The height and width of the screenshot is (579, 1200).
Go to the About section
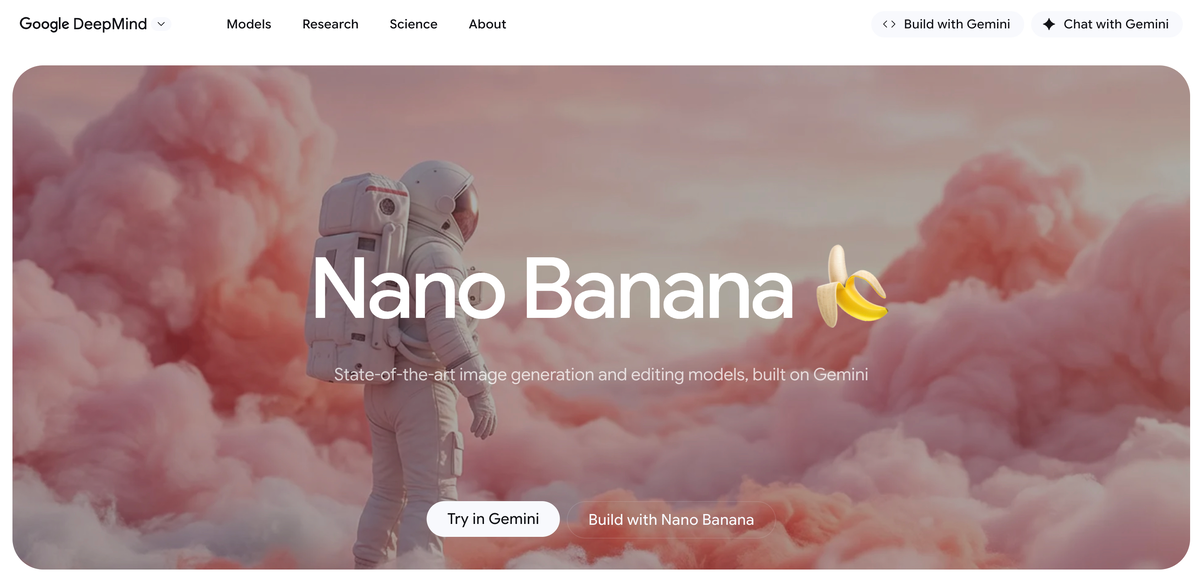pos(487,24)
